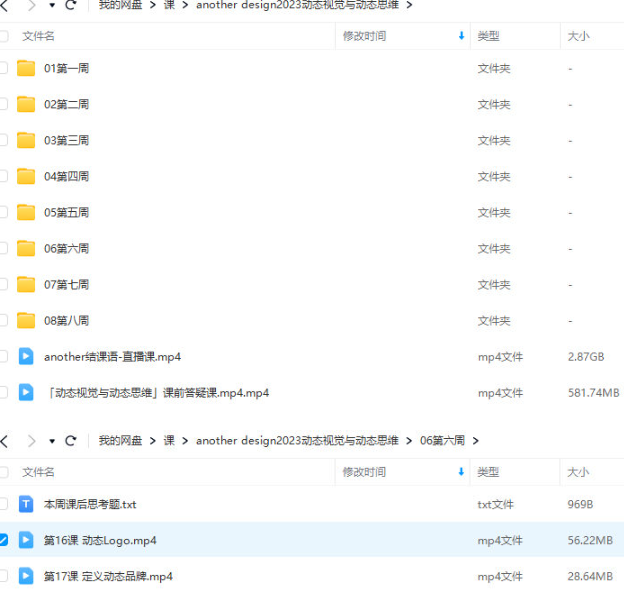
Task: Select file name 第16课 动态Logo.mp4
Action: coord(100,540)
